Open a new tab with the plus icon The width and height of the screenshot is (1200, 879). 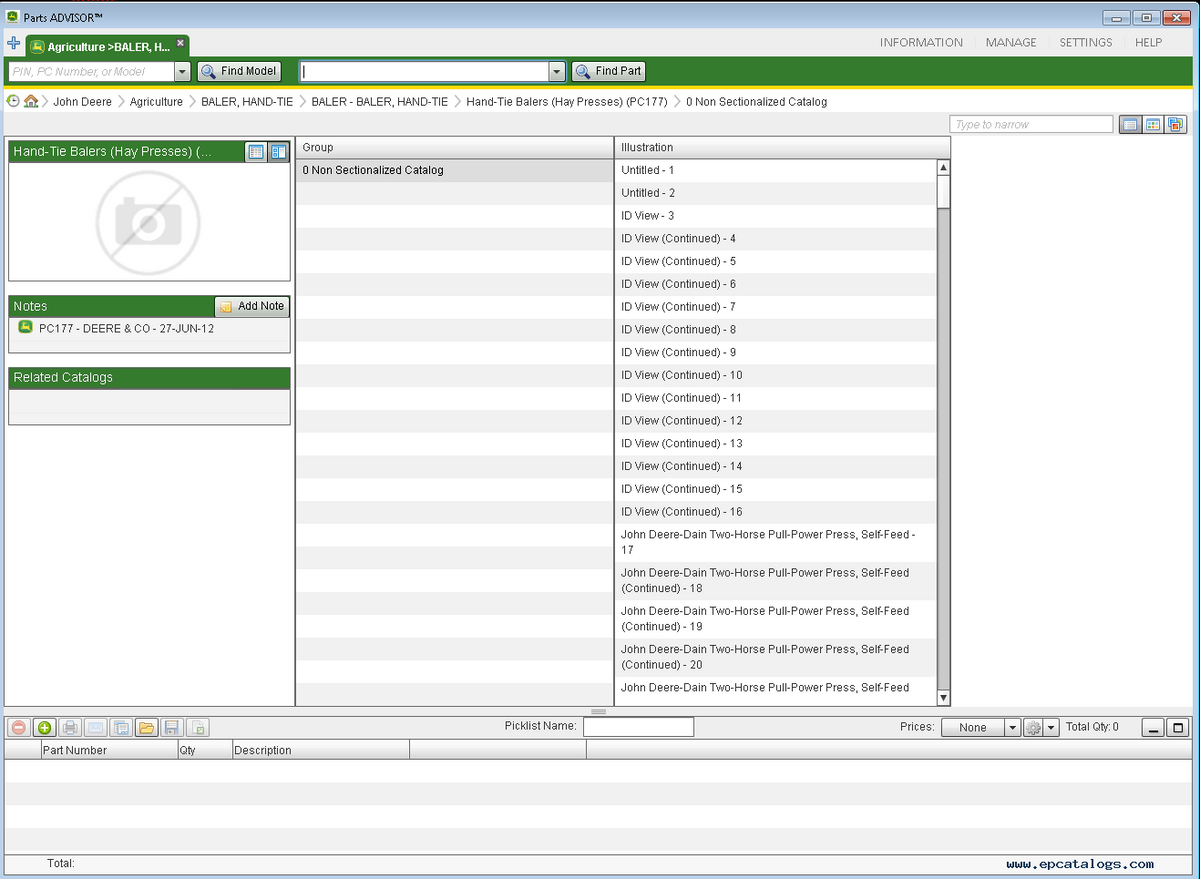pos(13,44)
